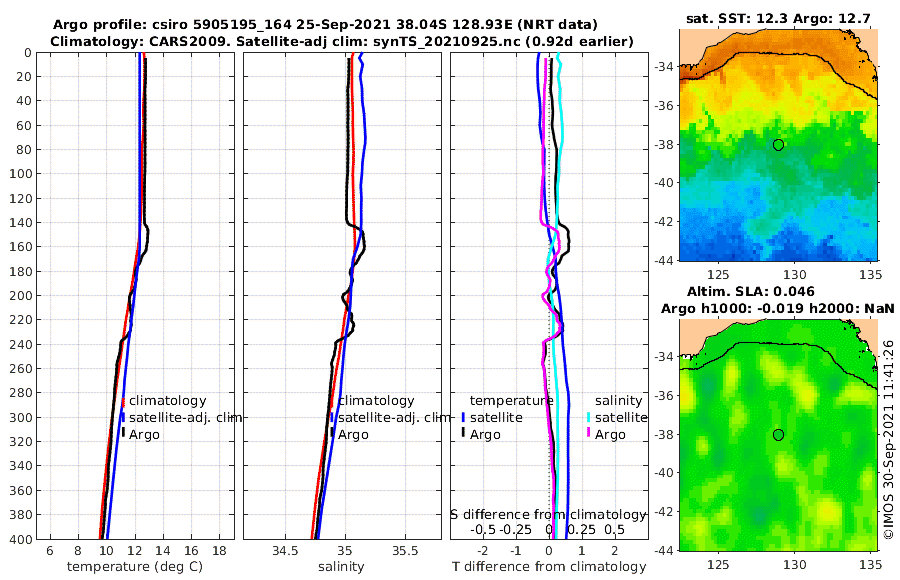900x580 pixels.
Task: Click the 'T difference from climatology' axis label
Action: click(x=549, y=567)
